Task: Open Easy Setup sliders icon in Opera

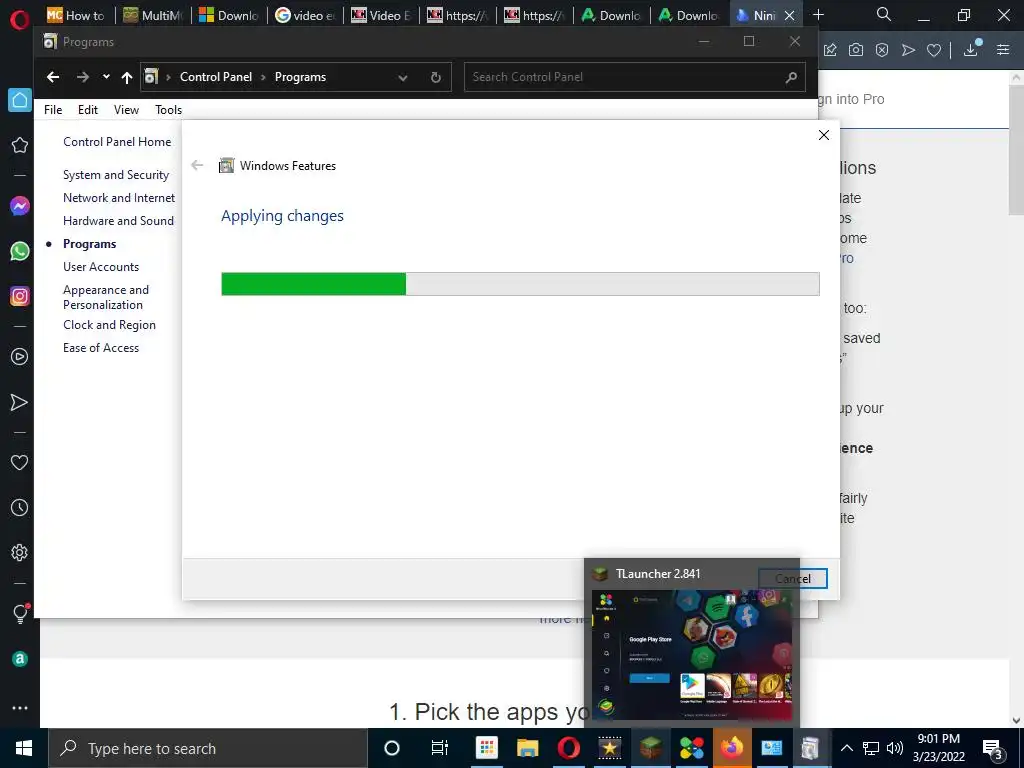Action: click(1003, 50)
